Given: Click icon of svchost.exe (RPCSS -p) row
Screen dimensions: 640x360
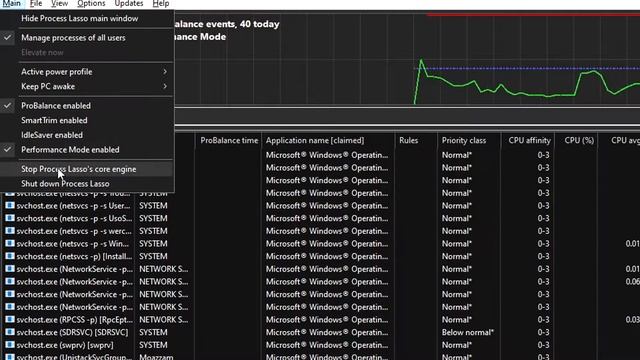Looking at the screenshot, I should (10, 319).
